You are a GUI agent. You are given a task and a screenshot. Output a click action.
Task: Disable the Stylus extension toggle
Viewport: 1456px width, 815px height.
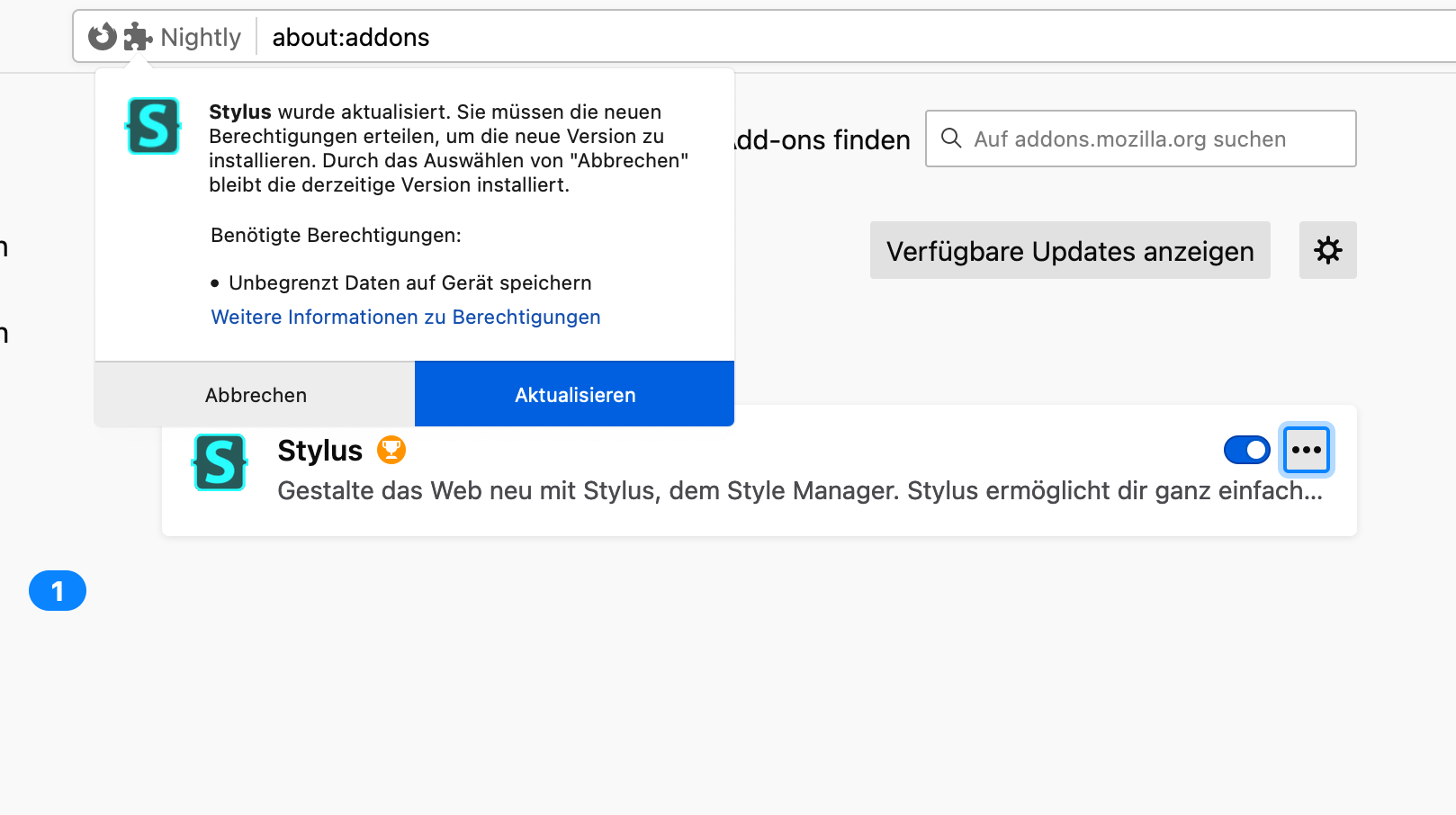(1246, 450)
